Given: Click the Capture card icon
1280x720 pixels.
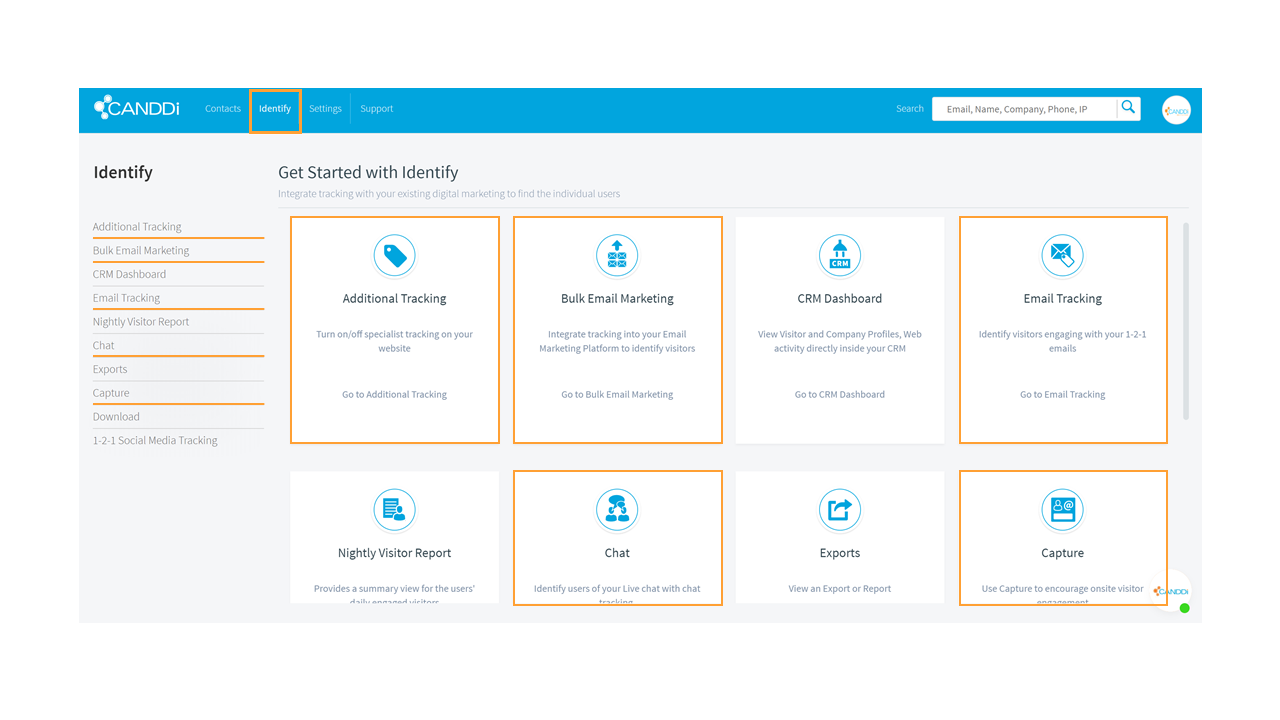Looking at the screenshot, I should coord(1062,510).
